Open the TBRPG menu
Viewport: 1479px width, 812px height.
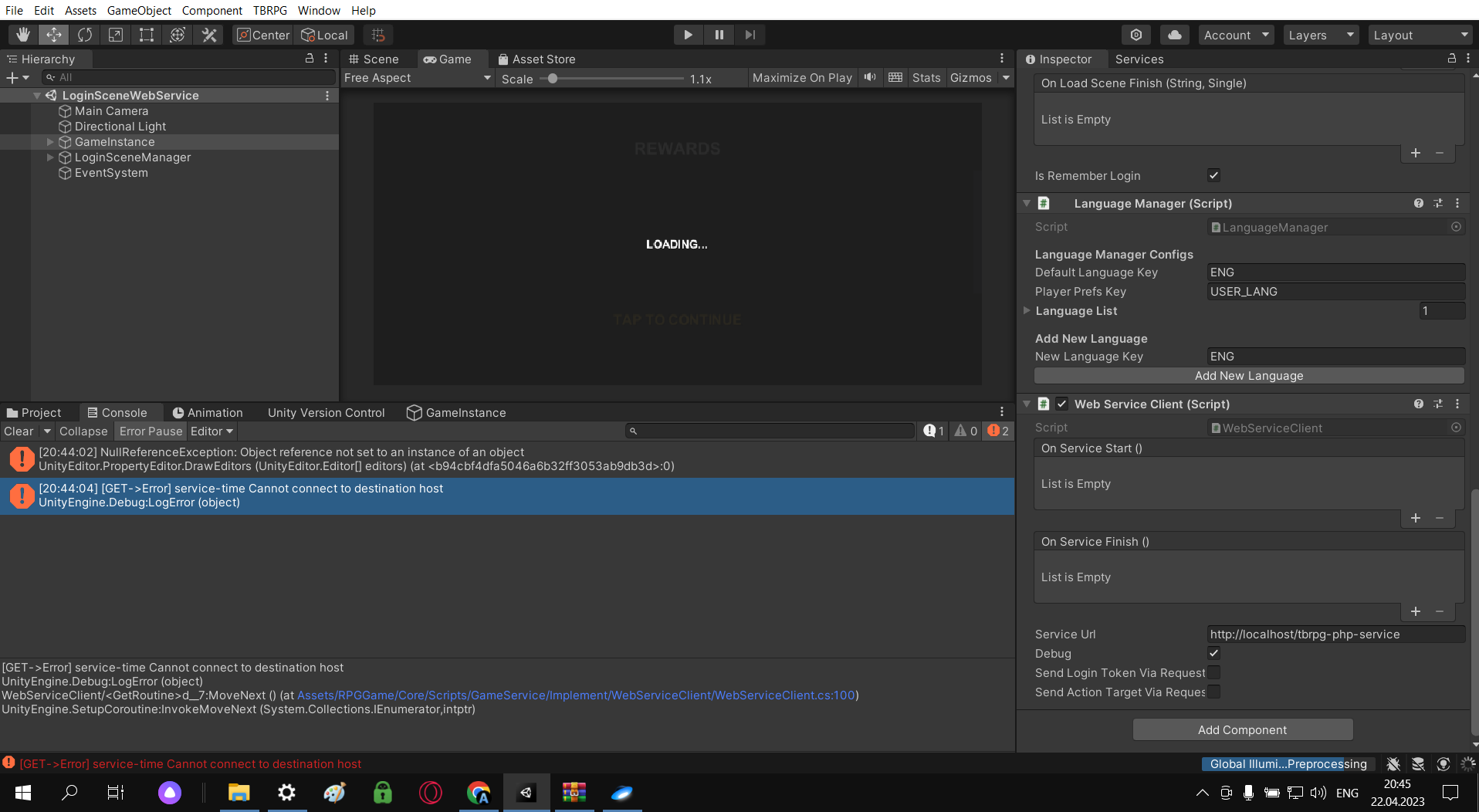[x=270, y=10]
